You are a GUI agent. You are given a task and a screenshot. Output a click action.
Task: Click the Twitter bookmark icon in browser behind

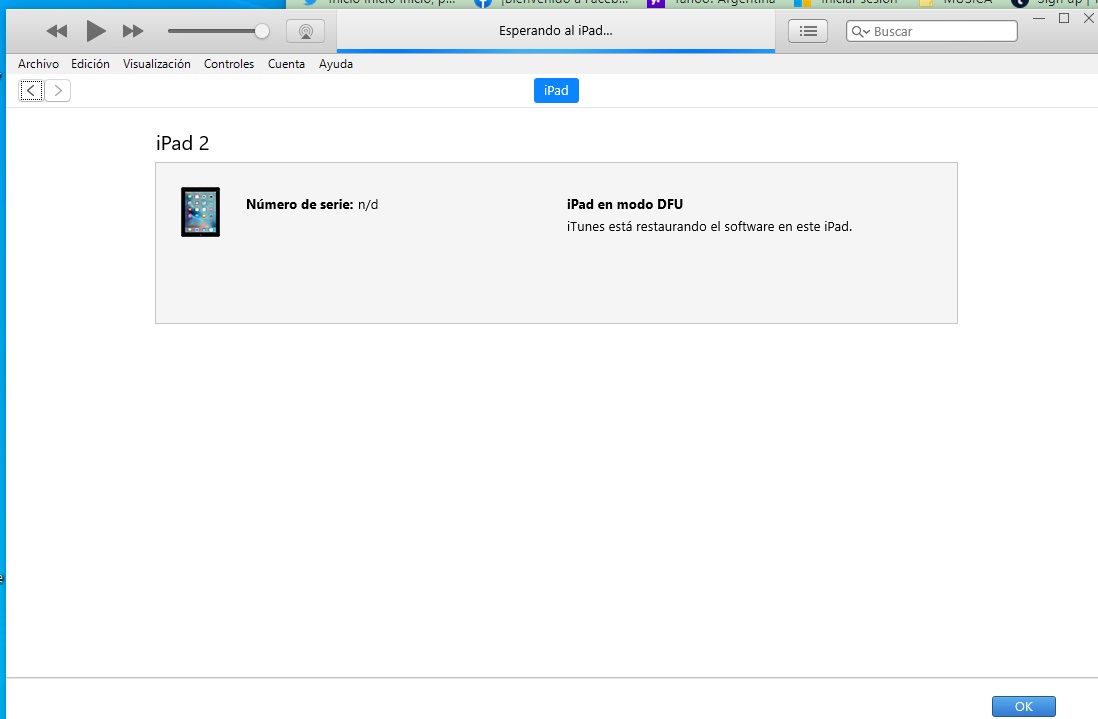[x=310, y=3]
